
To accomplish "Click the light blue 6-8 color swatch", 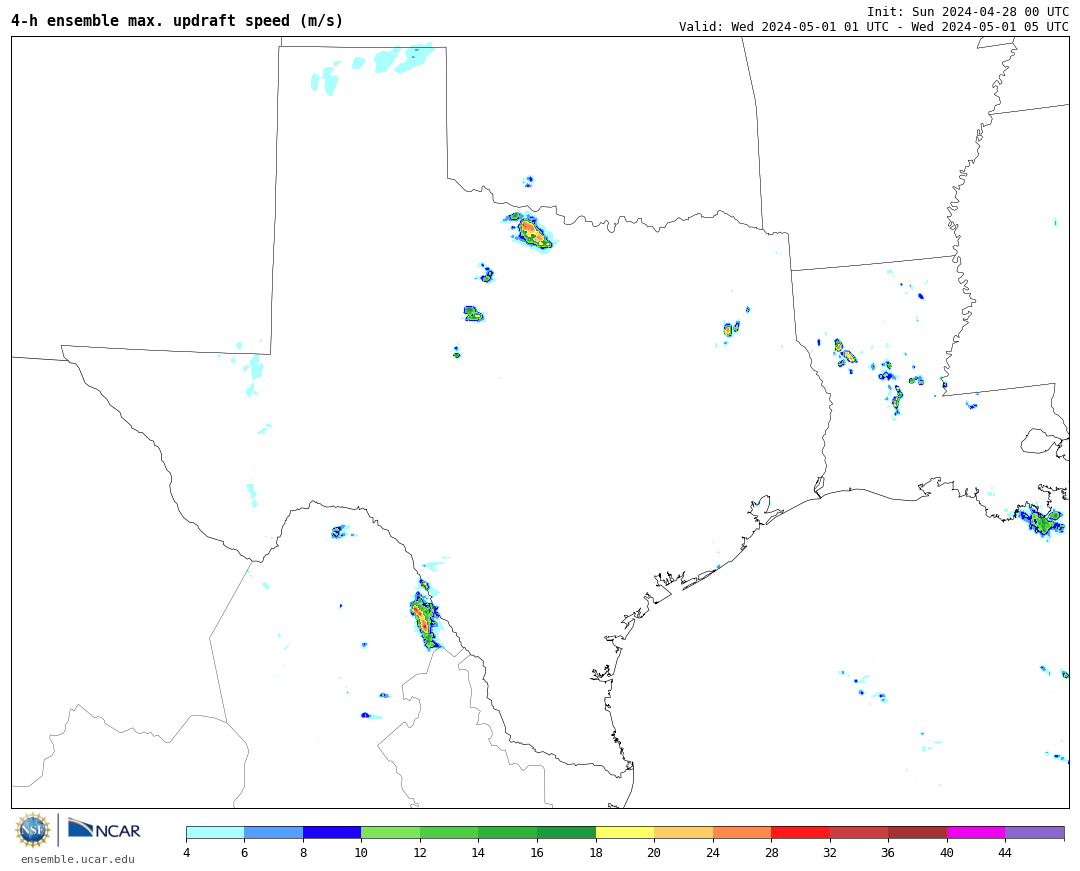I will (x=273, y=832).
